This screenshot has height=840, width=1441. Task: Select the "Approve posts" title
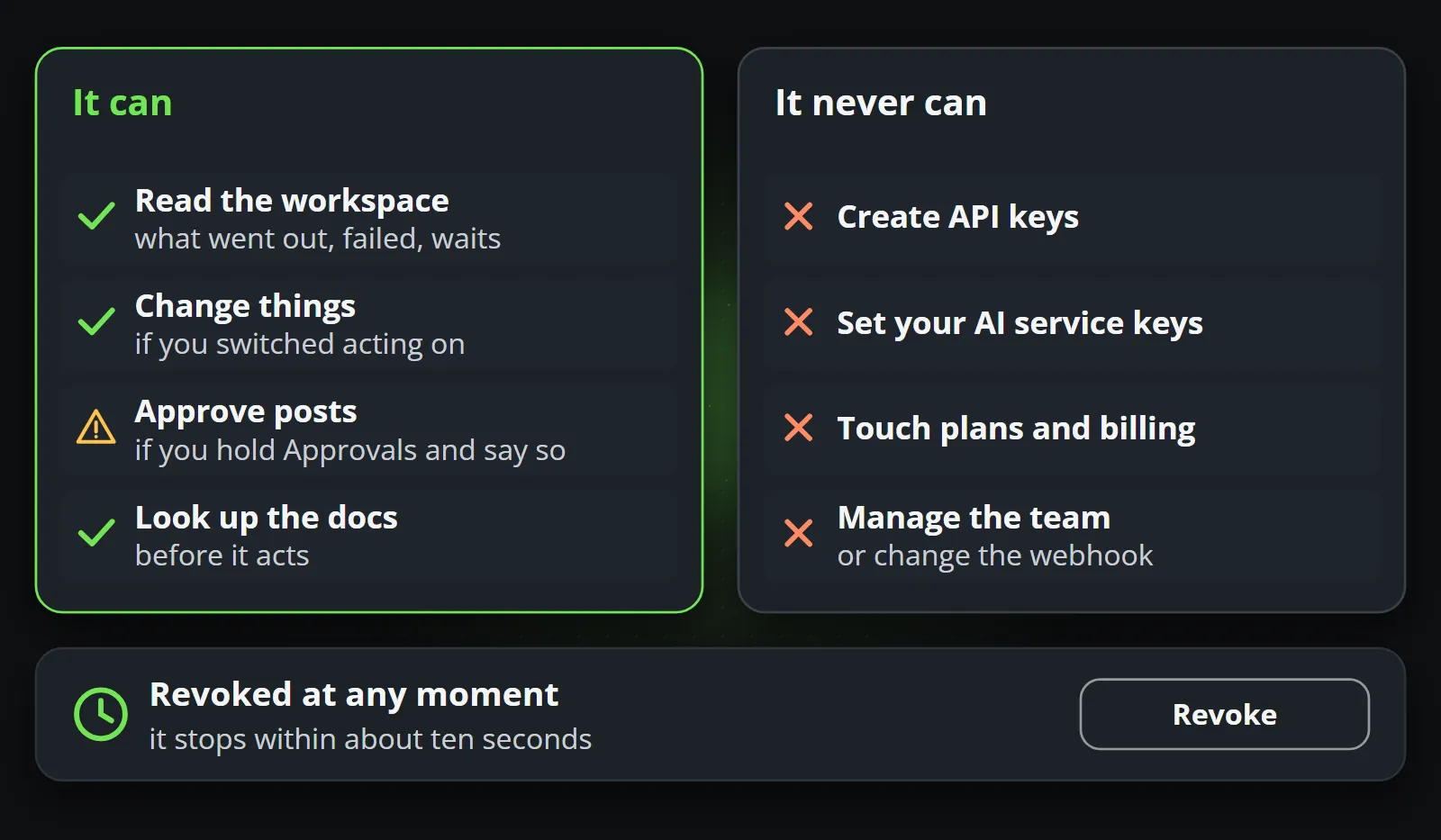click(x=246, y=411)
